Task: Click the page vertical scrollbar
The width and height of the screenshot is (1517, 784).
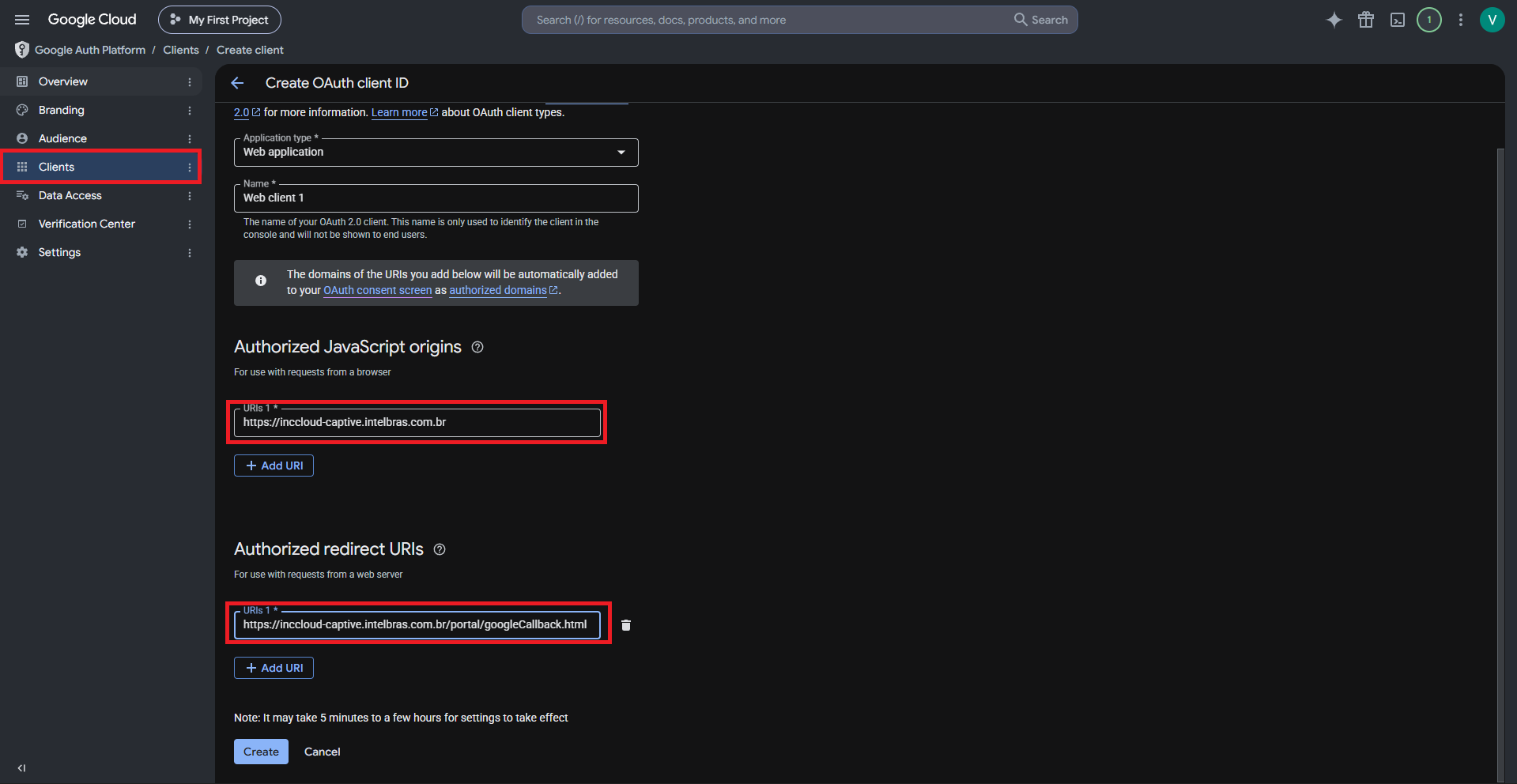Action: [x=1501, y=465]
